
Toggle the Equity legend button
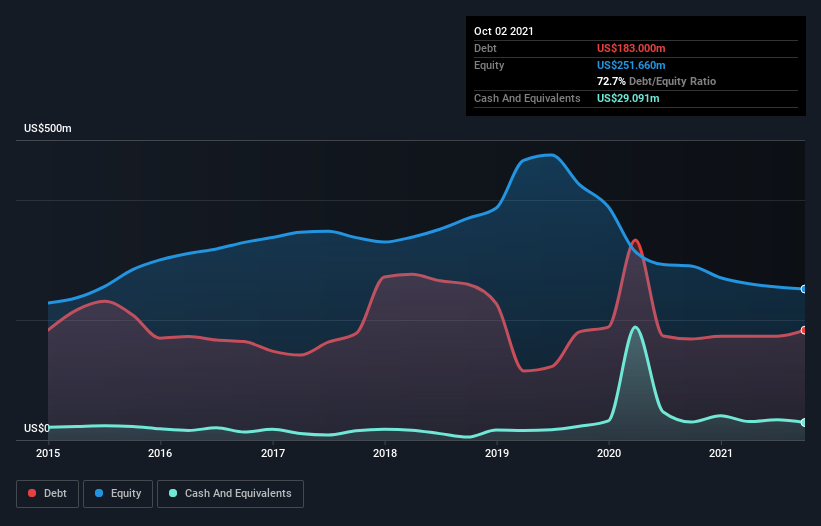(x=118, y=494)
